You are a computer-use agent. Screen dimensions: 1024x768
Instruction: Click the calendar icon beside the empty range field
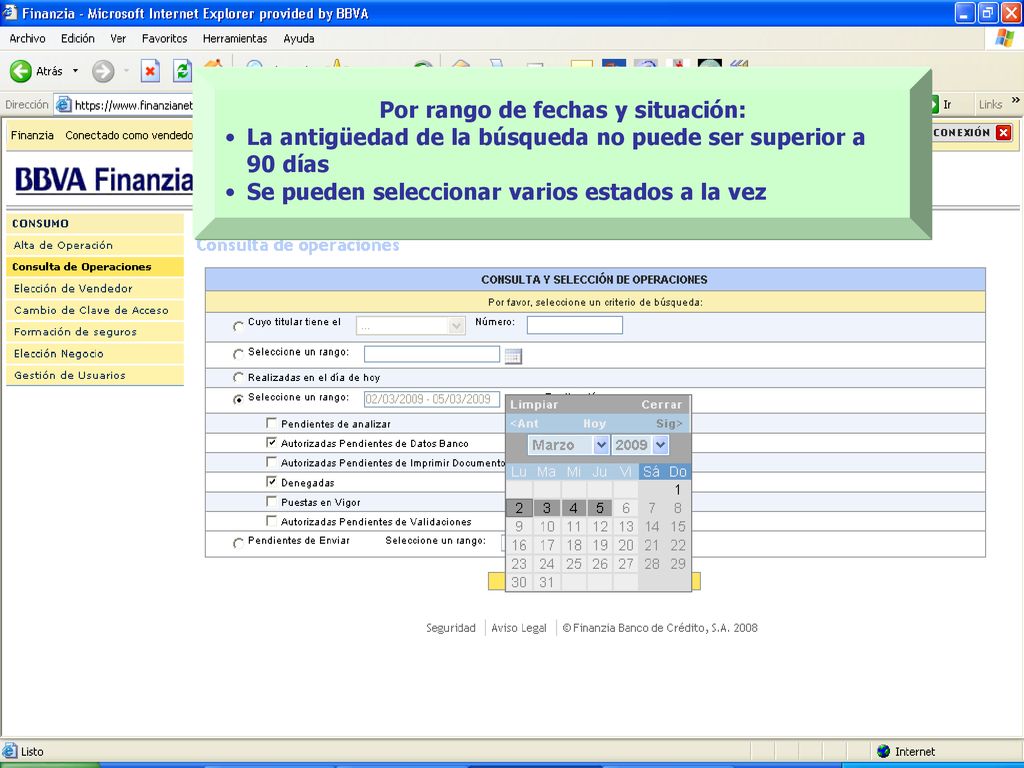(513, 356)
